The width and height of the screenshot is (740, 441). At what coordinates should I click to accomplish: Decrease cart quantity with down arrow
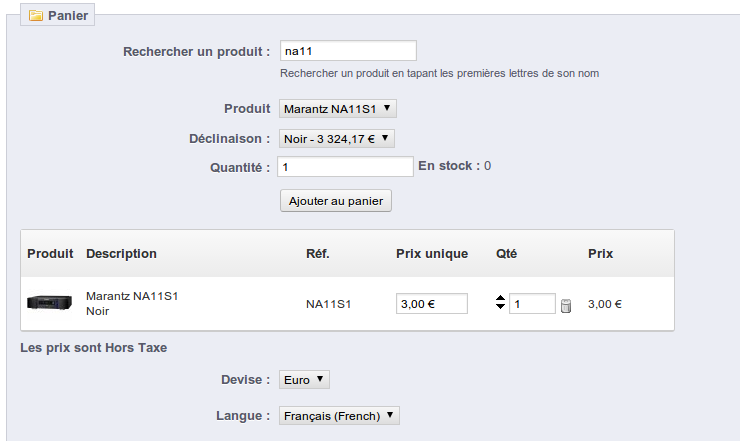(x=500, y=306)
